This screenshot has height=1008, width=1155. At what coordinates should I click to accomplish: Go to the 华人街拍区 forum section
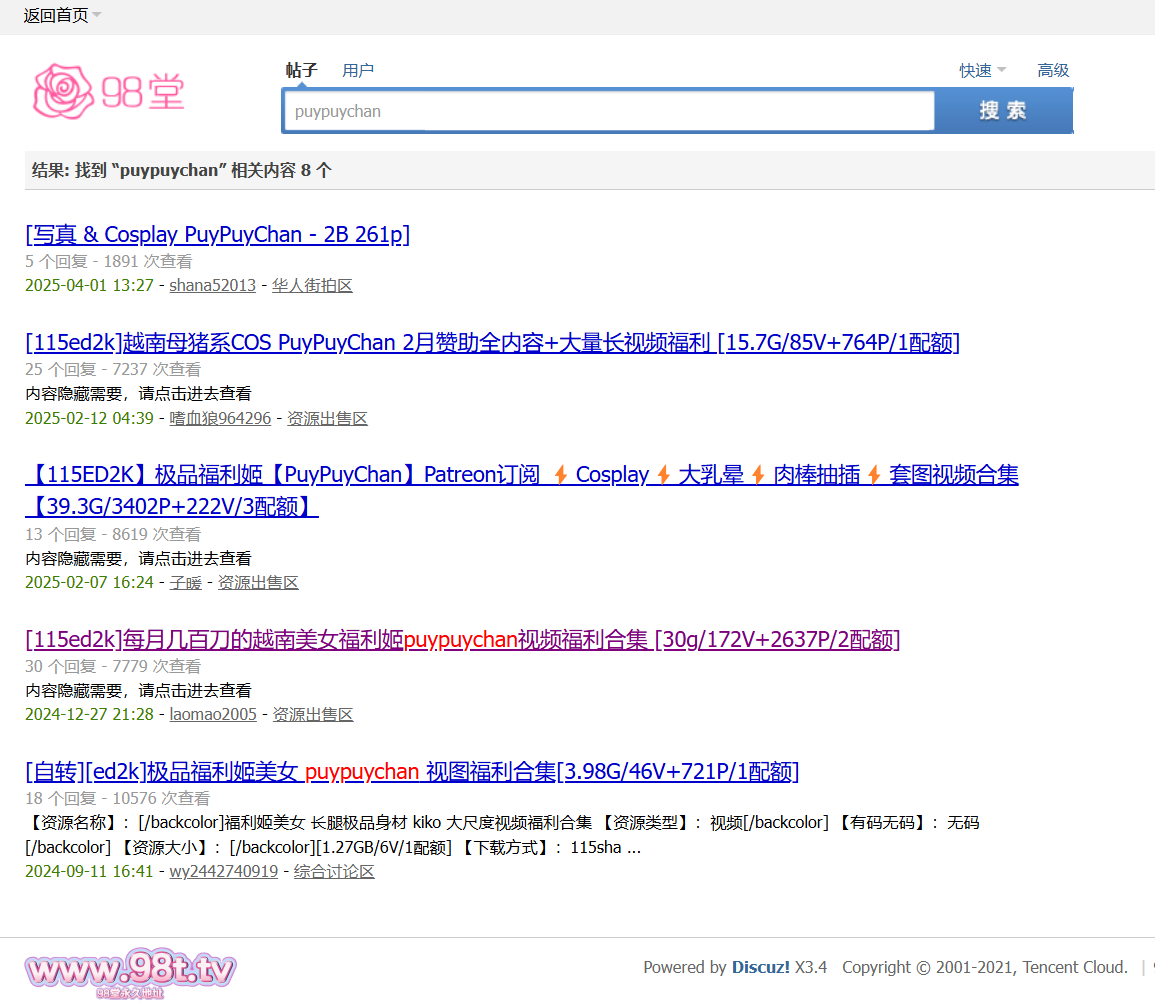312,285
